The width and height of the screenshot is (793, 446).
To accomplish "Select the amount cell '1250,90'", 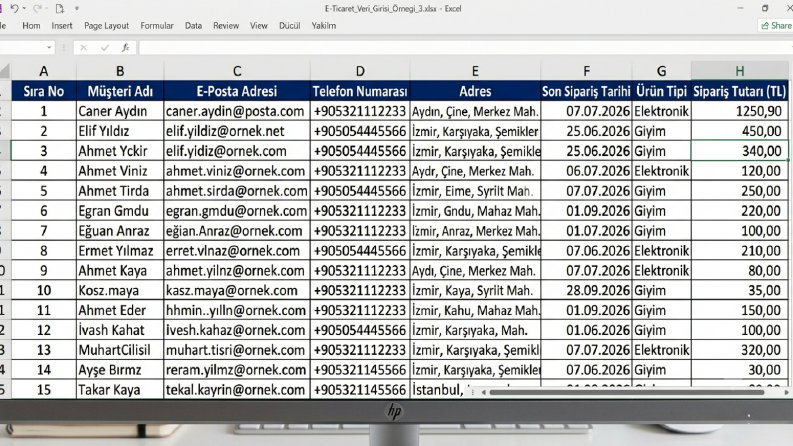I will pyautogui.click(x=739, y=111).
